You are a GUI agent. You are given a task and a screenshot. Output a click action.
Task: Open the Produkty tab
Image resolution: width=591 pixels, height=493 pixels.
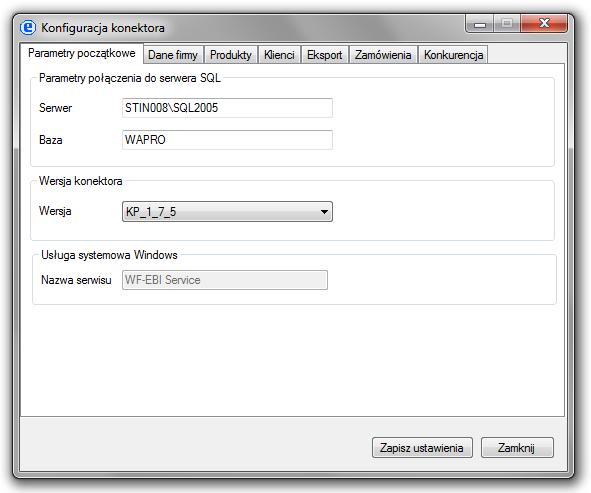[231, 55]
